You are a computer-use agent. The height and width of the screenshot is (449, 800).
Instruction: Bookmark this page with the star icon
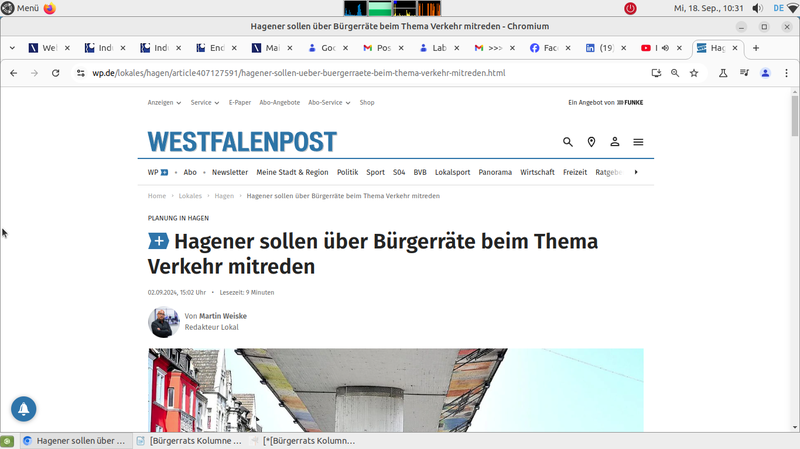coord(694,73)
